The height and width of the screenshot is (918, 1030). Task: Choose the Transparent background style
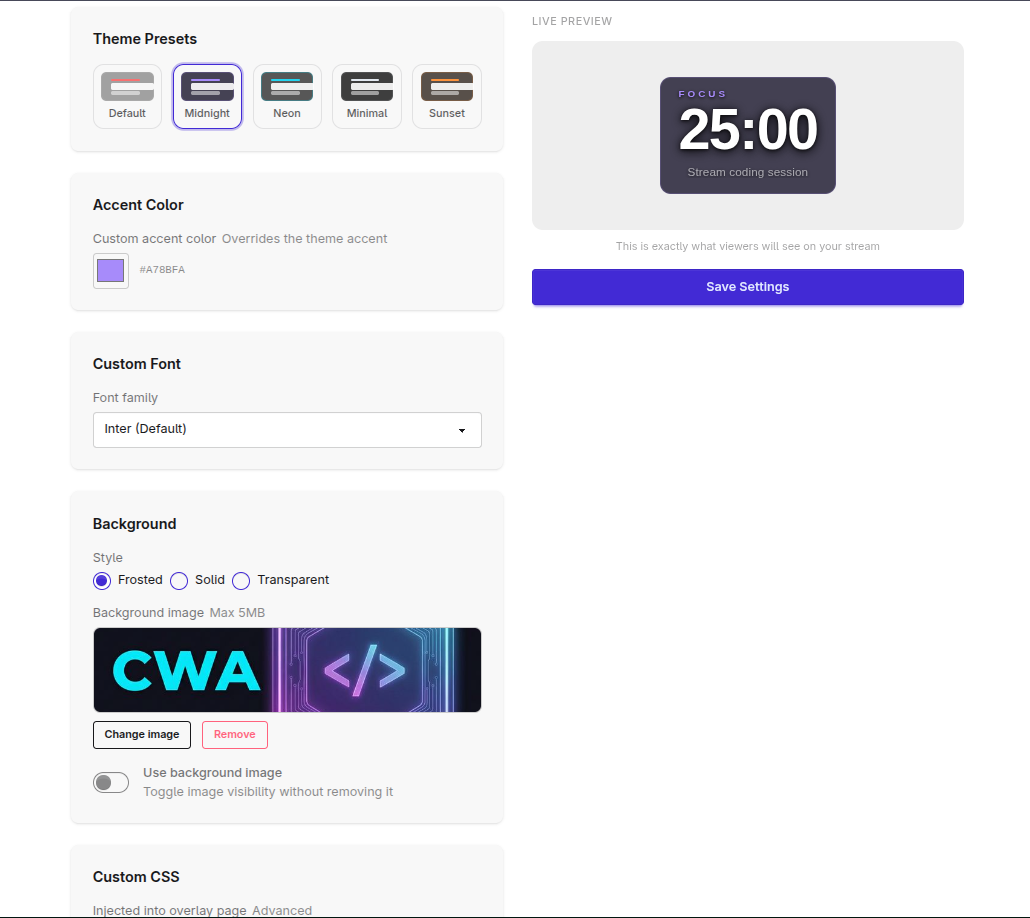[x=241, y=581]
